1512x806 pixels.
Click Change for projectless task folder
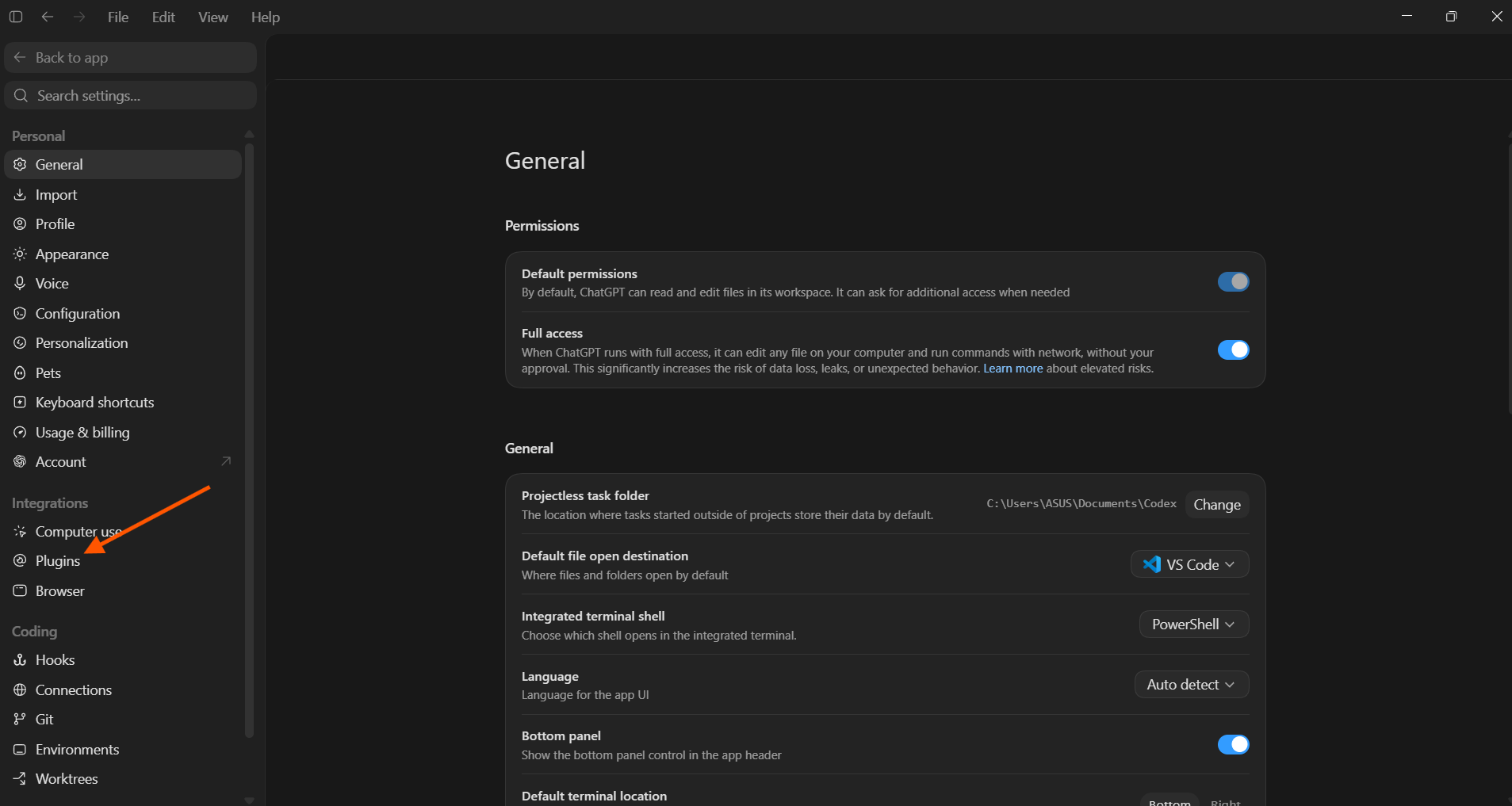coord(1217,505)
